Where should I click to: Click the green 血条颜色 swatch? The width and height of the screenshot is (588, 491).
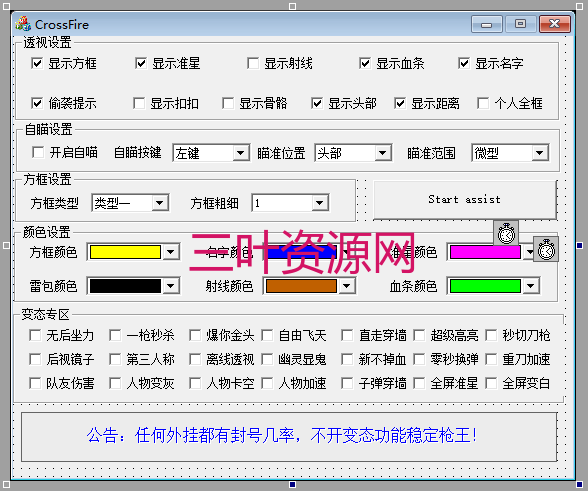pos(485,286)
